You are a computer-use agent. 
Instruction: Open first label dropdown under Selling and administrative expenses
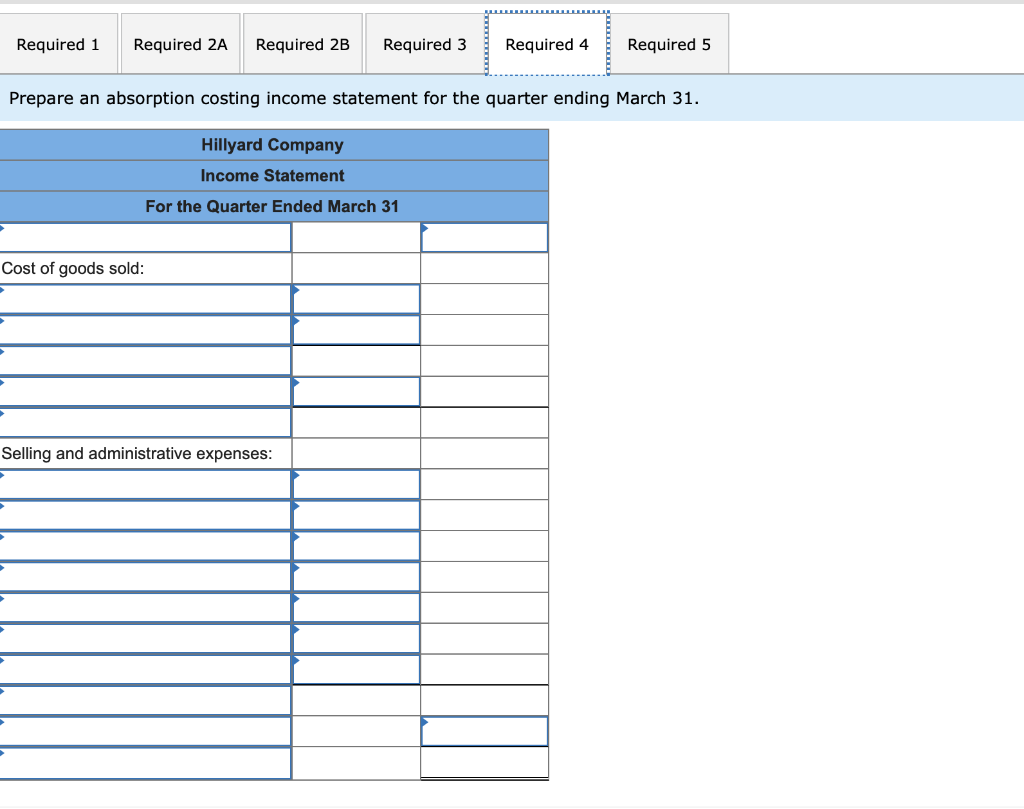click(x=145, y=484)
